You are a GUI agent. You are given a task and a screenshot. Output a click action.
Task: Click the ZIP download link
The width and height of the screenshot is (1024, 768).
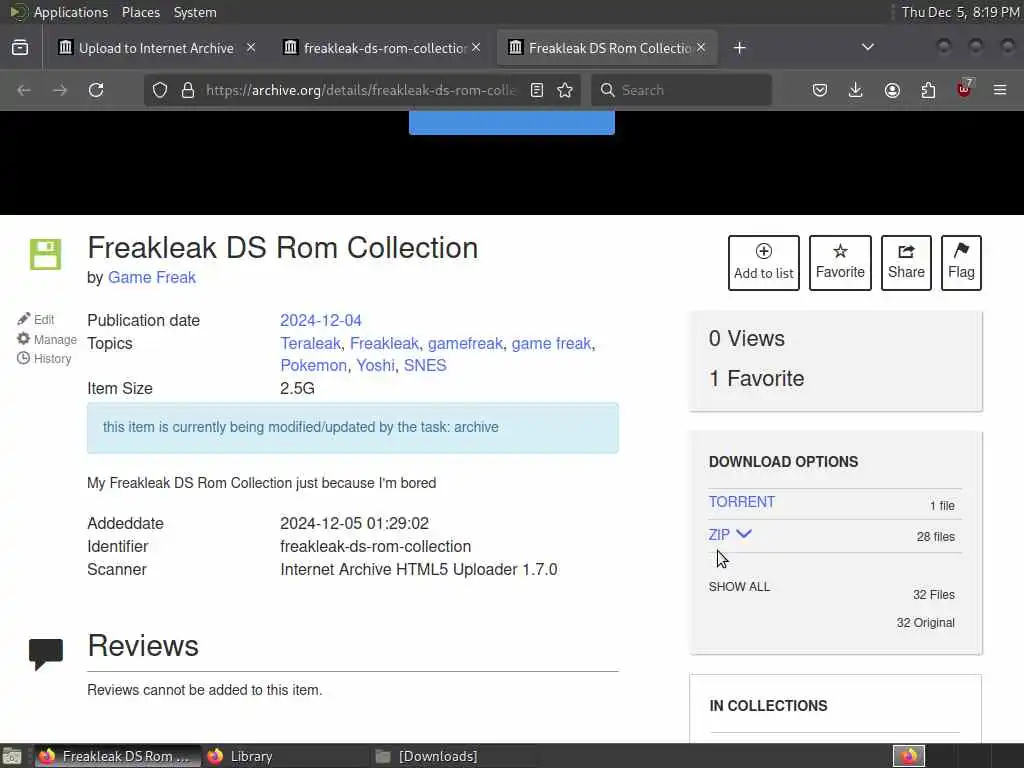coord(719,535)
